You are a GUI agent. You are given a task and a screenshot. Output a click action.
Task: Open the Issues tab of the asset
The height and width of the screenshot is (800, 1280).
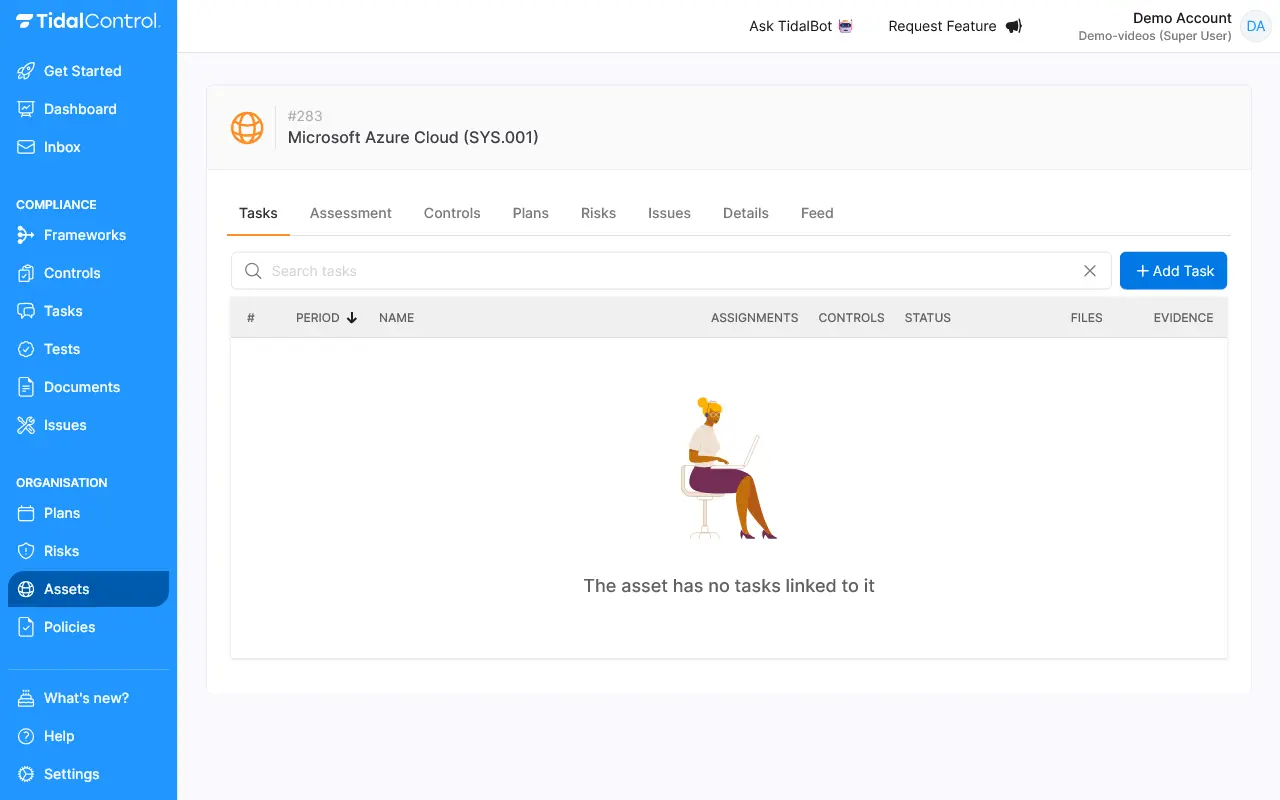669,213
